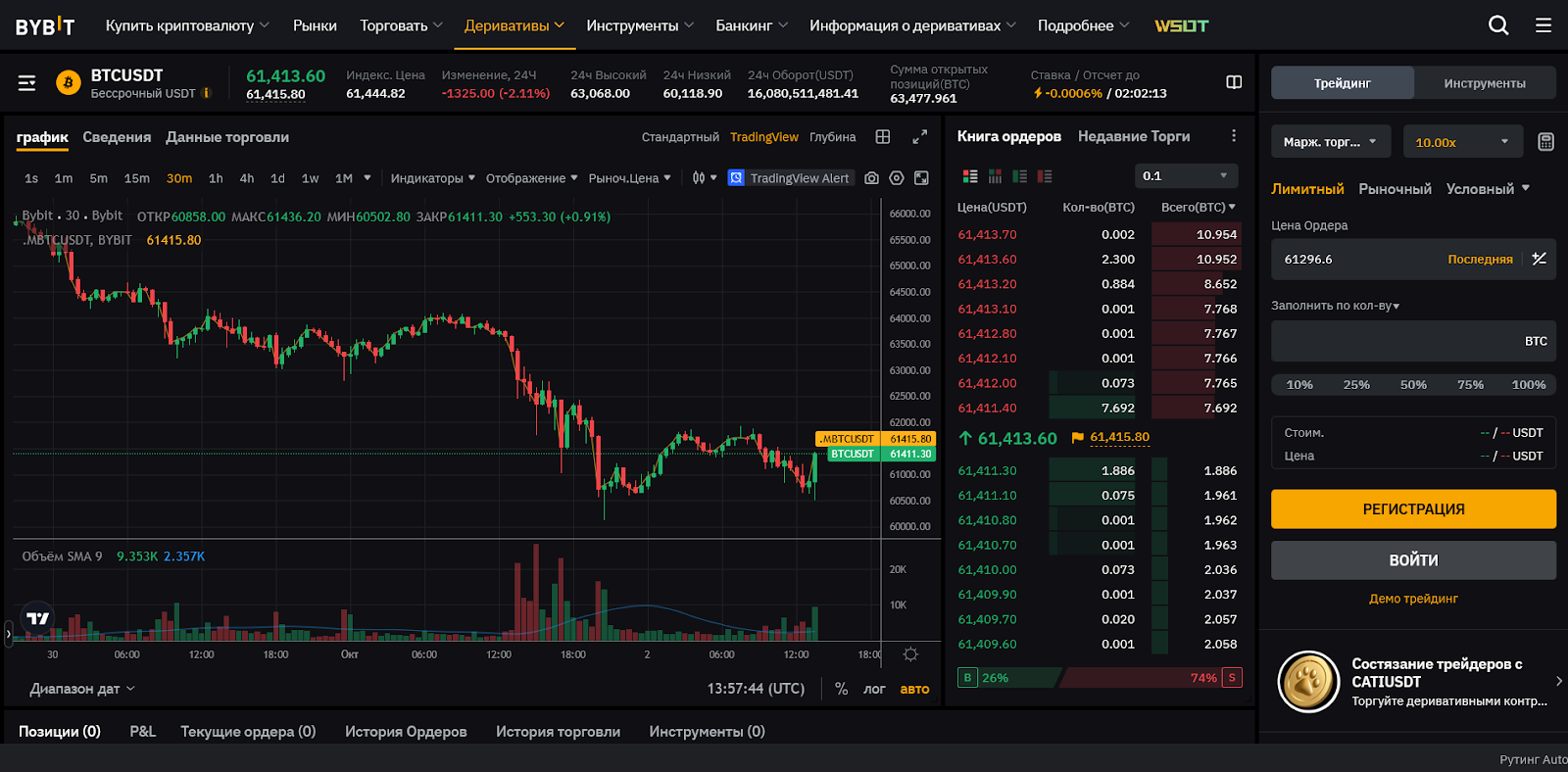The width and height of the screenshot is (1568, 772).
Task: Open the CATIUSDT competition banner
Action: point(1413,682)
